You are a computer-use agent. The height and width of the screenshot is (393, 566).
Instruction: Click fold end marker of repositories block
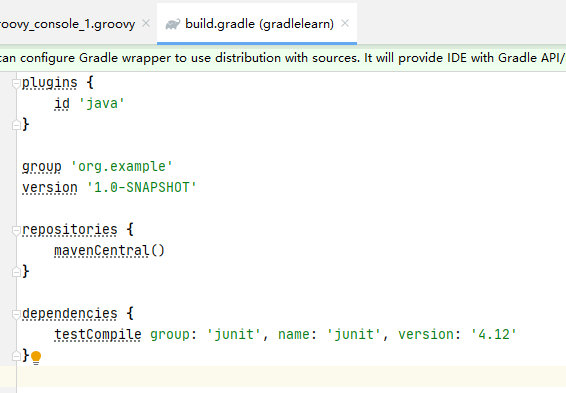(x=16, y=272)
